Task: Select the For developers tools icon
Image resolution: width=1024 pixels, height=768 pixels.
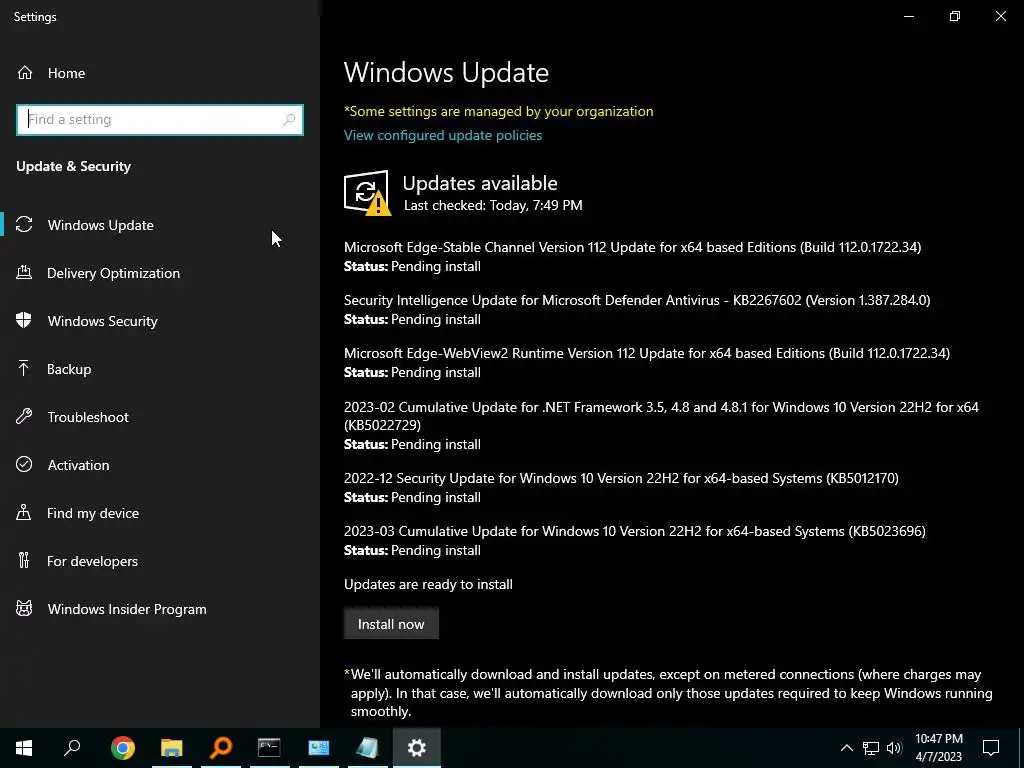Action: pos(24,560)
